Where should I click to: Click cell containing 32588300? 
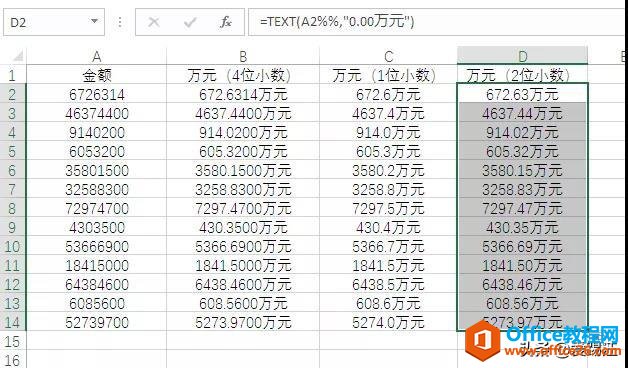pos(97,189)
